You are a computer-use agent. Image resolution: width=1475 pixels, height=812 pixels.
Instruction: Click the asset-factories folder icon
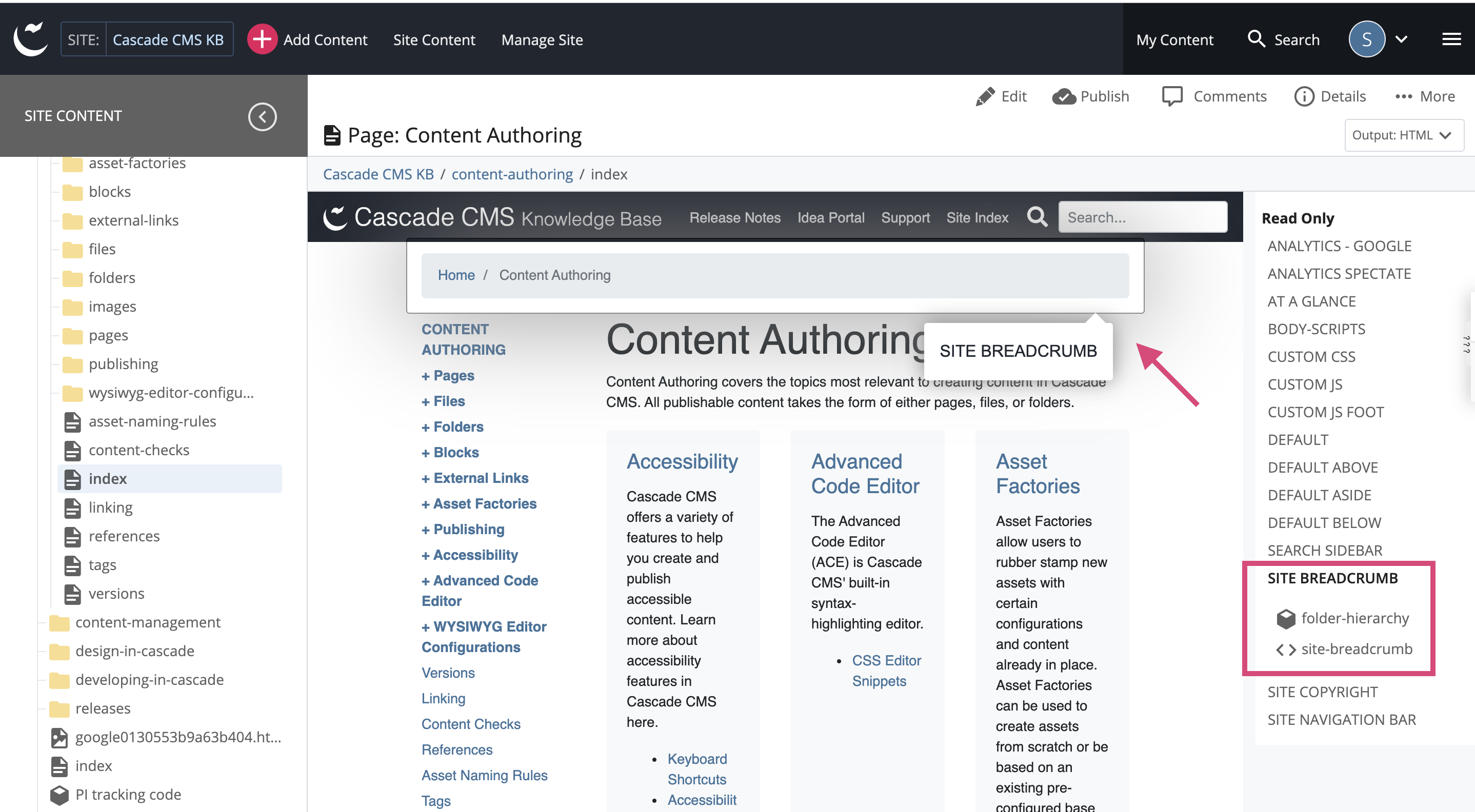[73, 164]
